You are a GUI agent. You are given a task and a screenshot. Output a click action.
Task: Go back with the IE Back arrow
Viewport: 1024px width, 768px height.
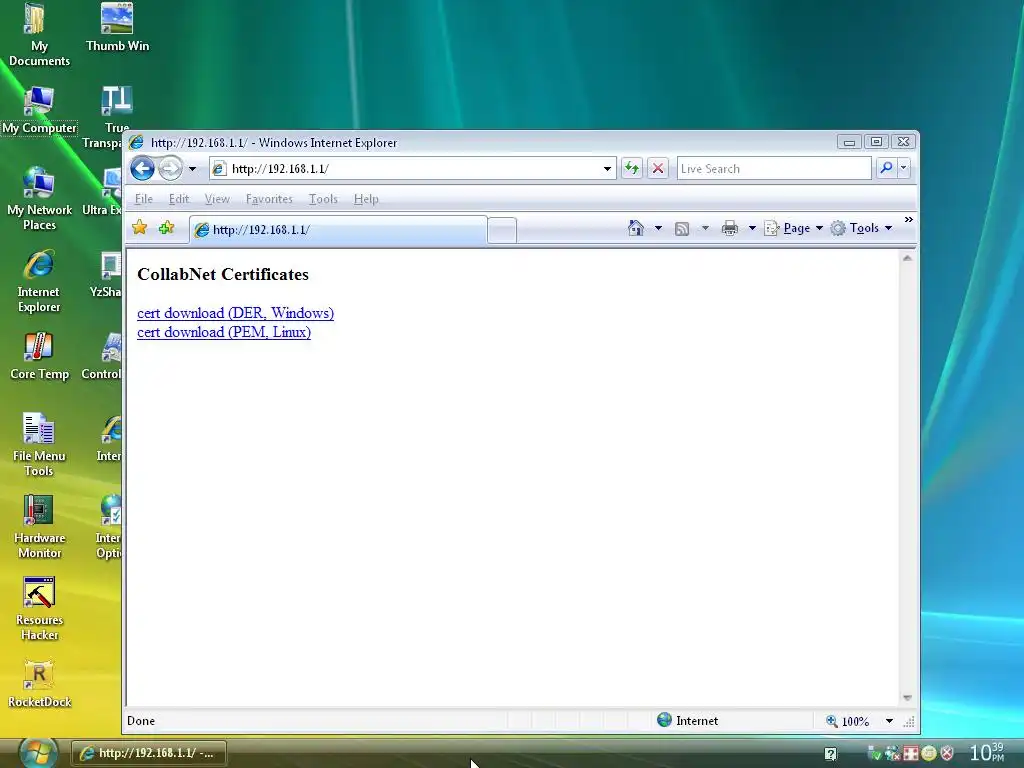coord(142,168)
